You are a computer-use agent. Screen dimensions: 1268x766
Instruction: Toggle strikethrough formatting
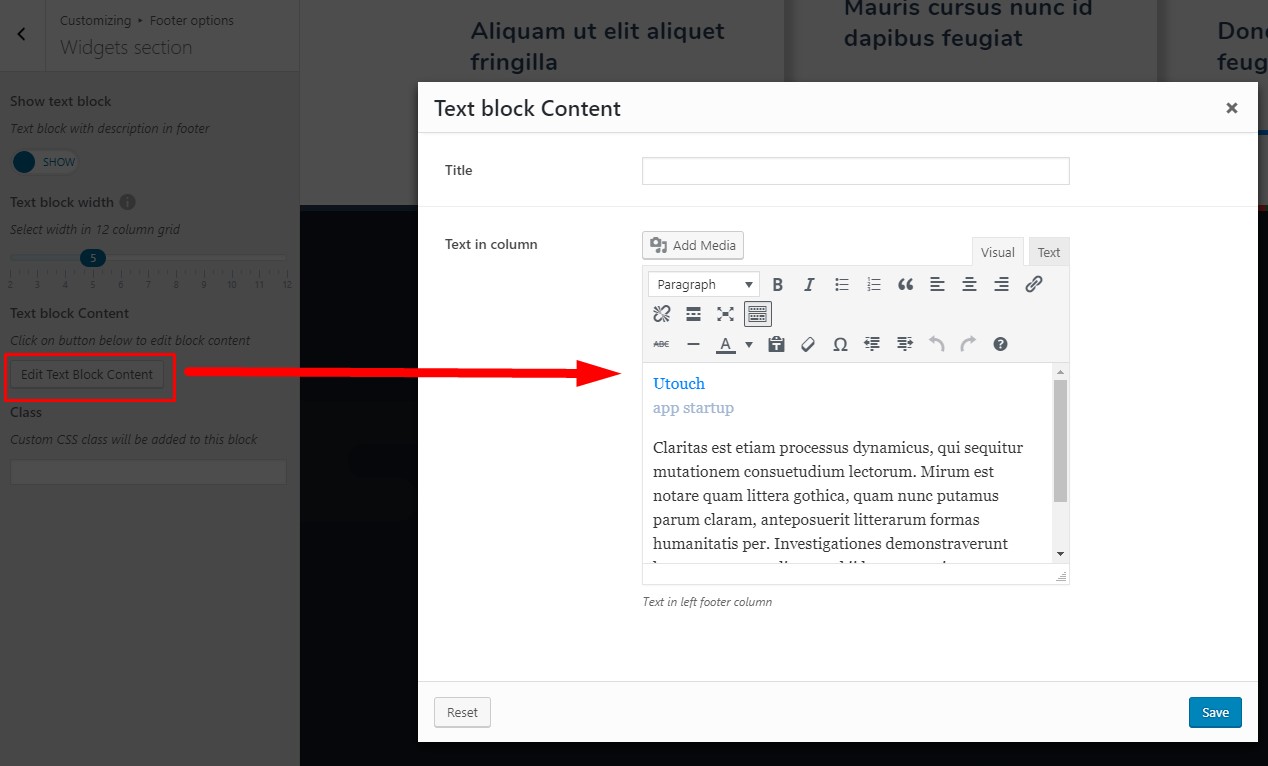pyautogui.click(x=661, y=344)
